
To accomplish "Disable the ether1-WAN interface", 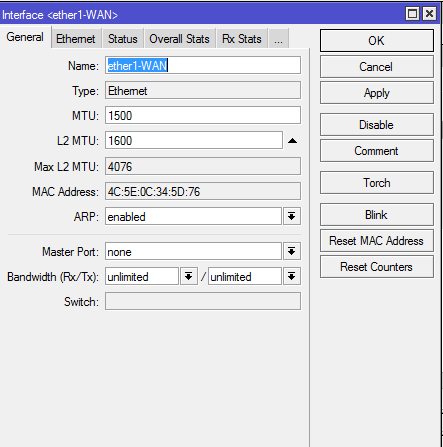I will pyautogui.click(x=377, y=125).
